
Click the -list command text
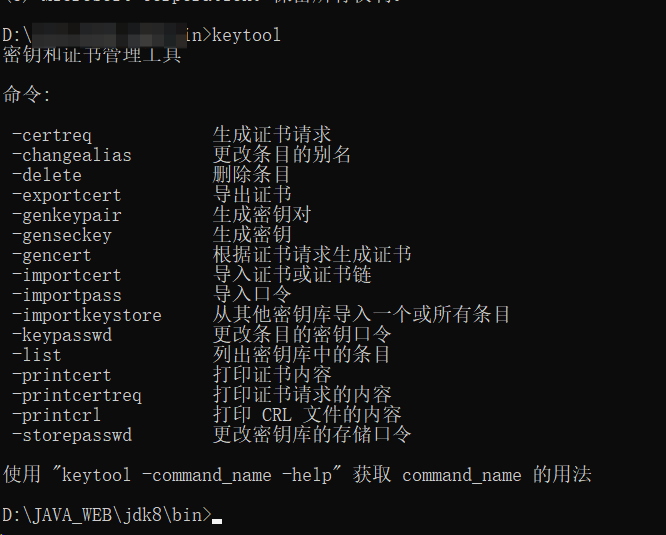coord(37,355)
